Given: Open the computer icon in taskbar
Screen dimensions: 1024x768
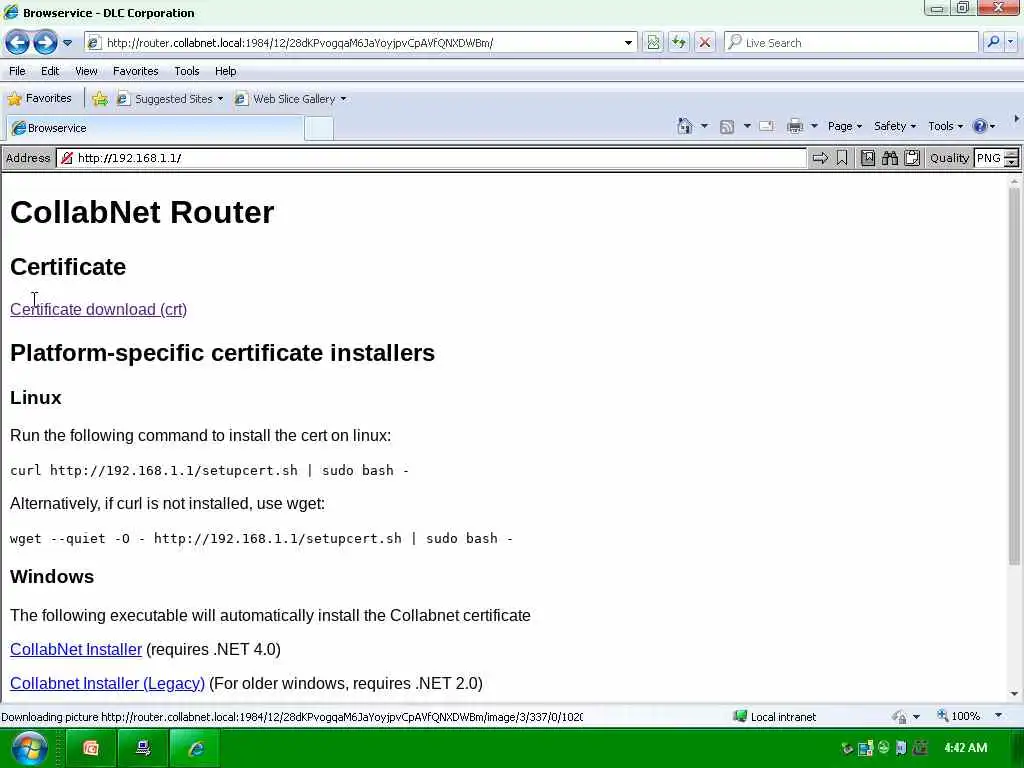Looking at the screenshot, I should (x=142, y=748).
